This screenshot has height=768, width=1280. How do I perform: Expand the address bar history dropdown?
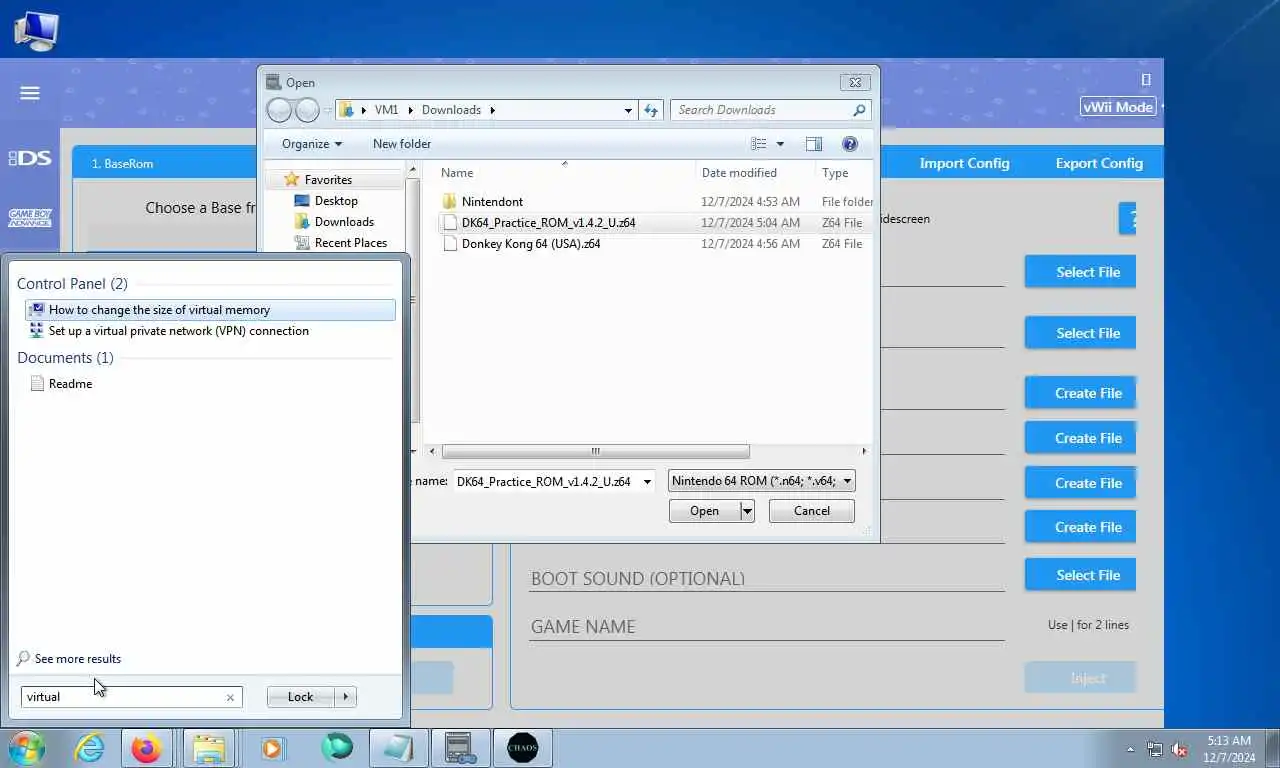click(628, 110)
